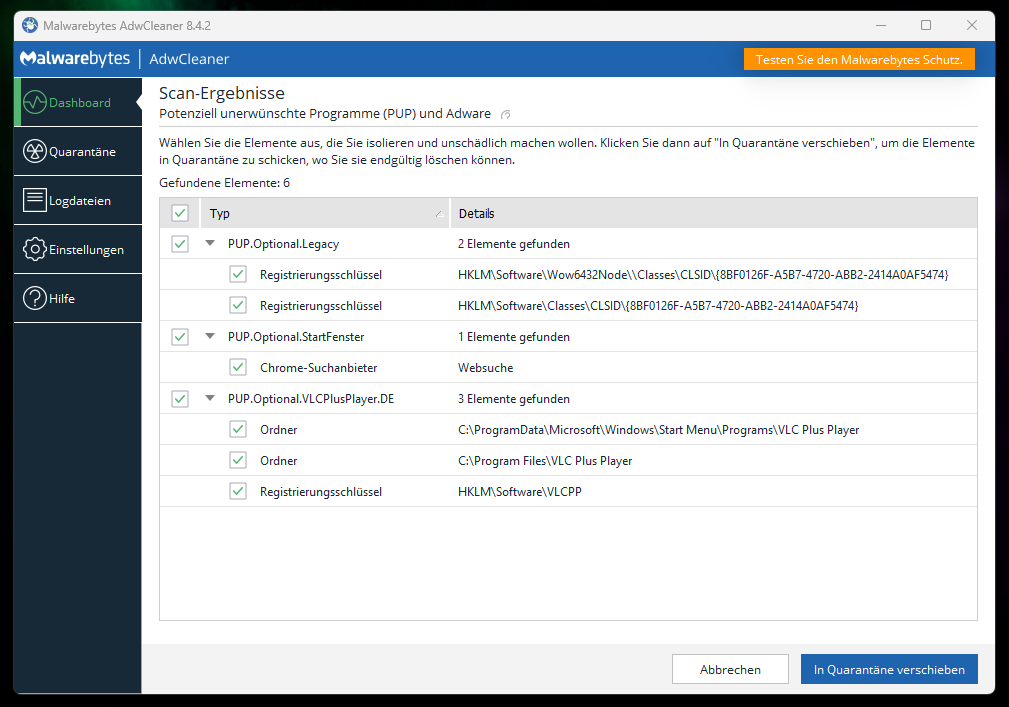
Task: Click the Abbrechen button
Action: [730, 669]
